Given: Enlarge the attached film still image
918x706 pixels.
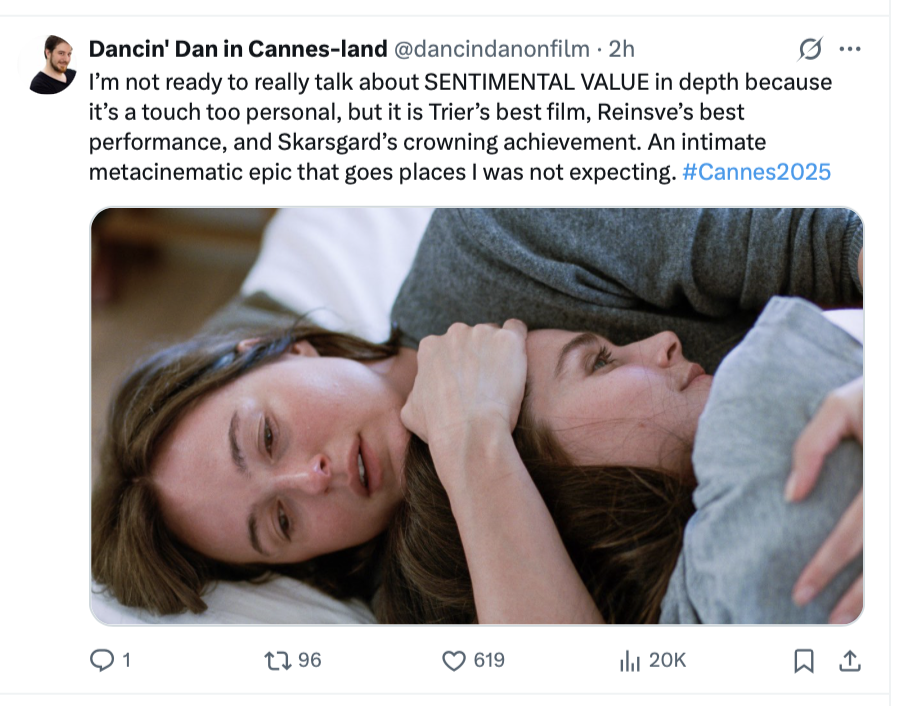Looking at the screenshot, I should 476,415.
